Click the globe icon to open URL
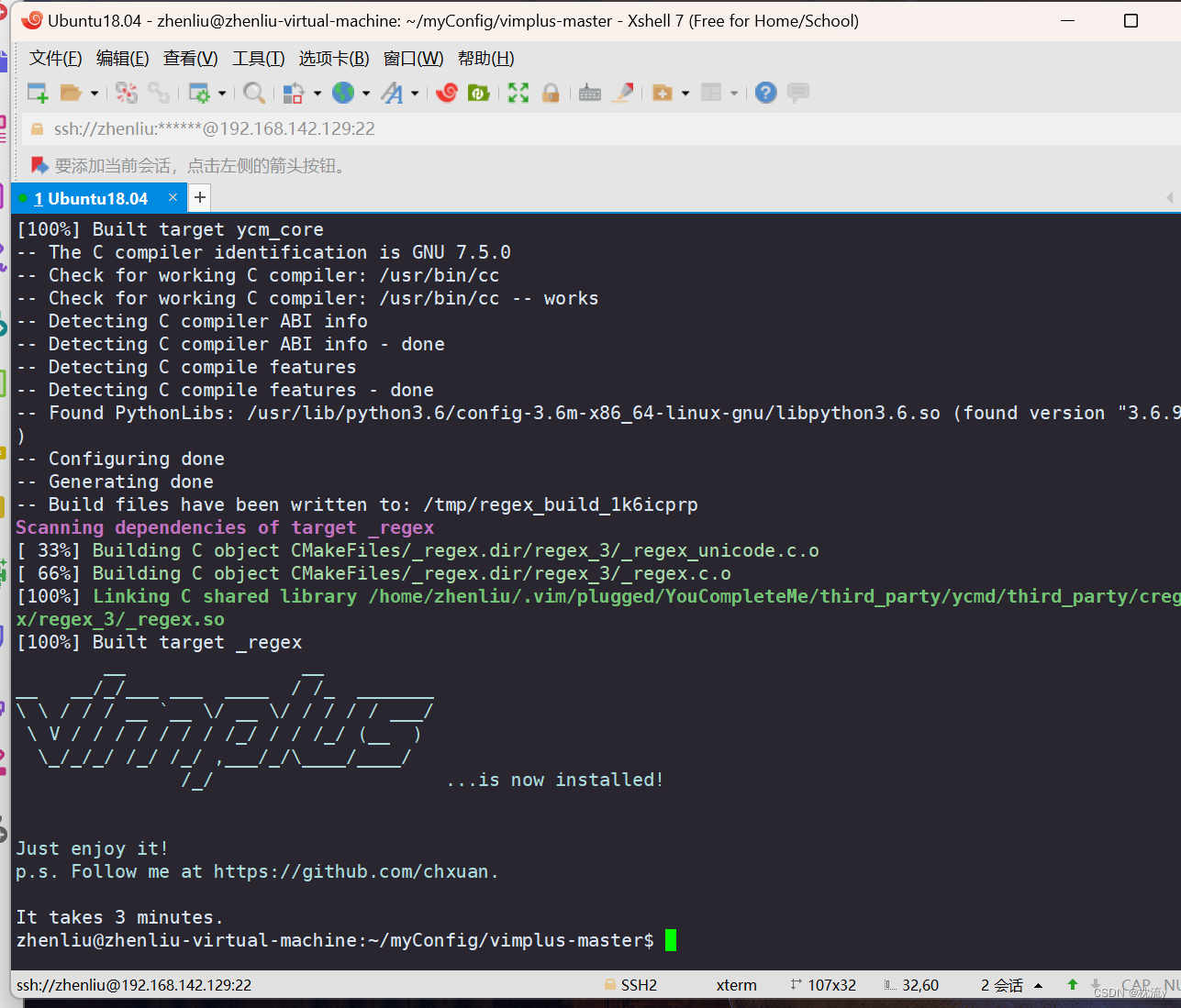Image resolution: width=1181 pixels, height=1008 pixels. pos(344,92)
